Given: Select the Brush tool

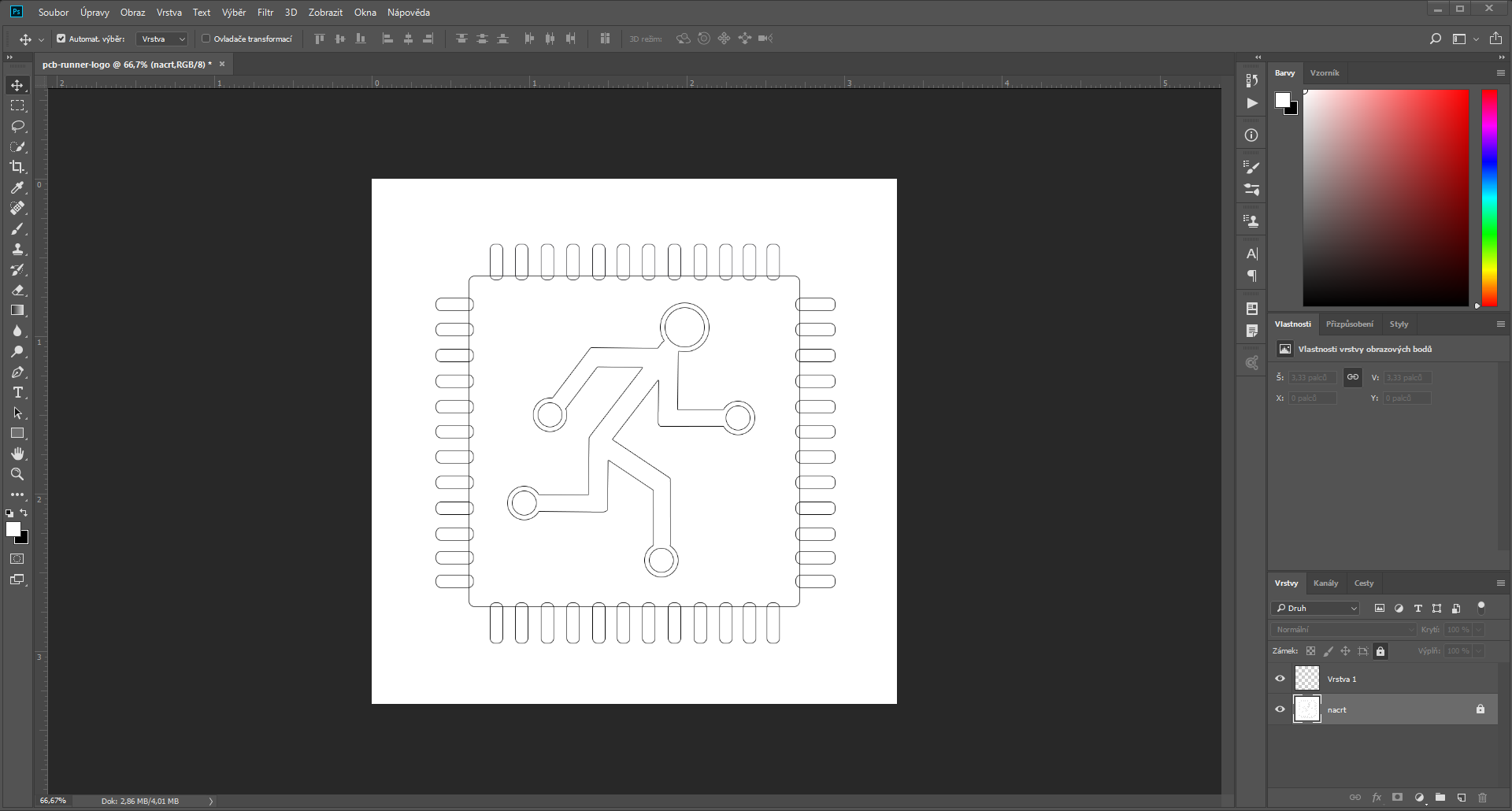Looking at the screenshot, I should tap(17, 229).
